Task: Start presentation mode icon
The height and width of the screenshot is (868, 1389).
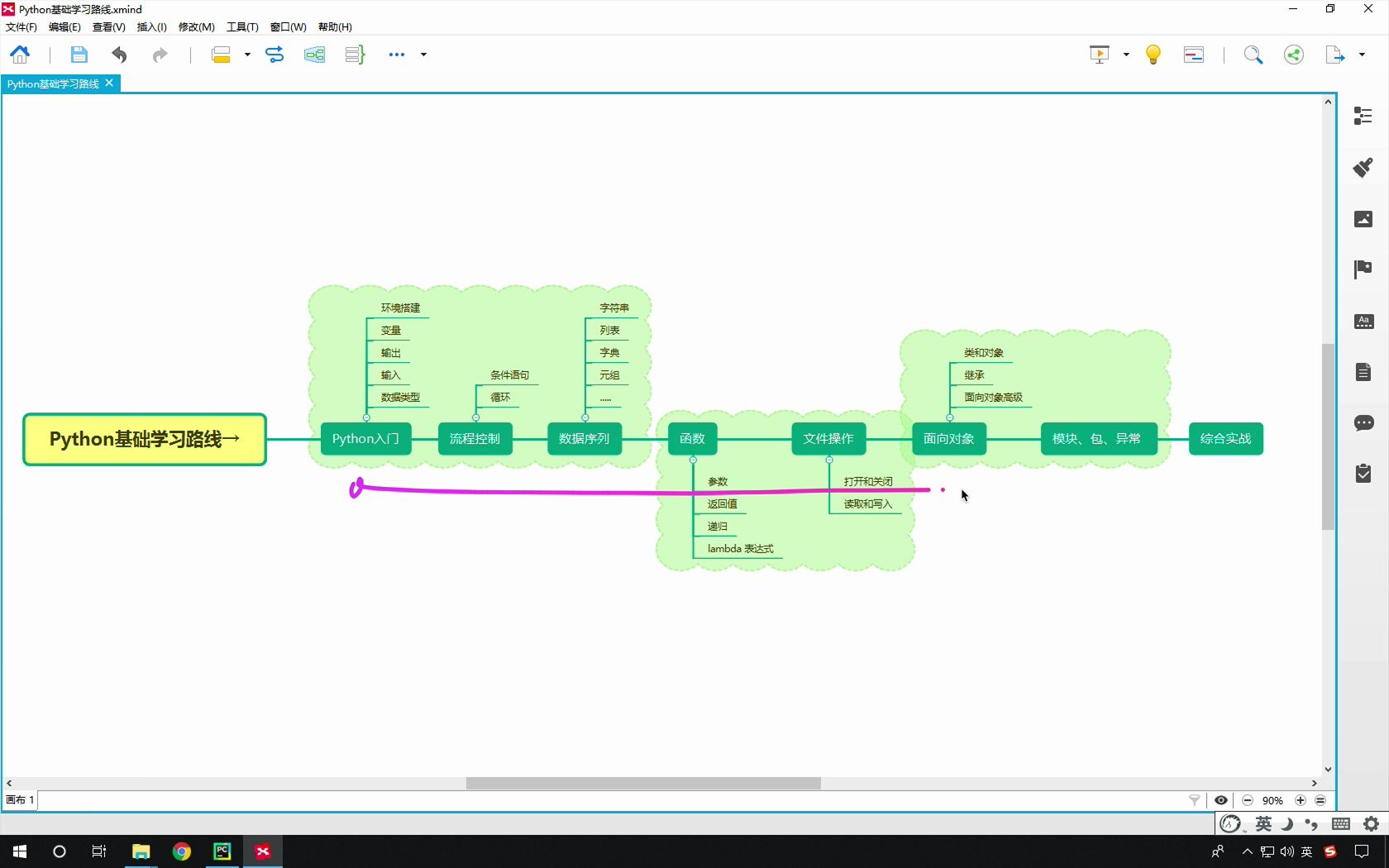Action: (1100, 55)
